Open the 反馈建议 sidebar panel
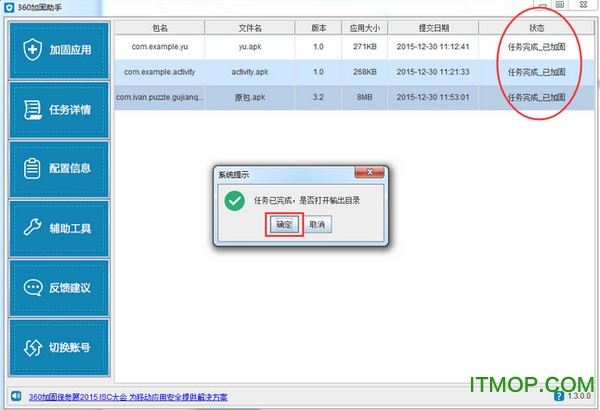The width and height of the screenshot is (600, 410). click(59, 287)
